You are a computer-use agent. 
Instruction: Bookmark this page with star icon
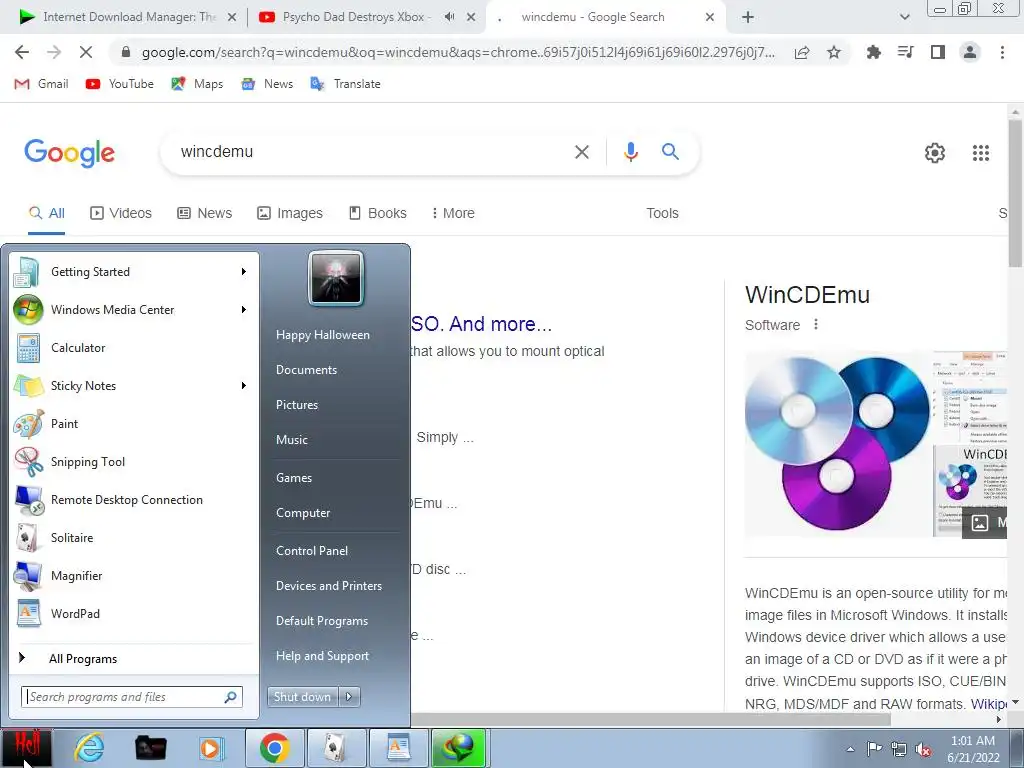834,52
